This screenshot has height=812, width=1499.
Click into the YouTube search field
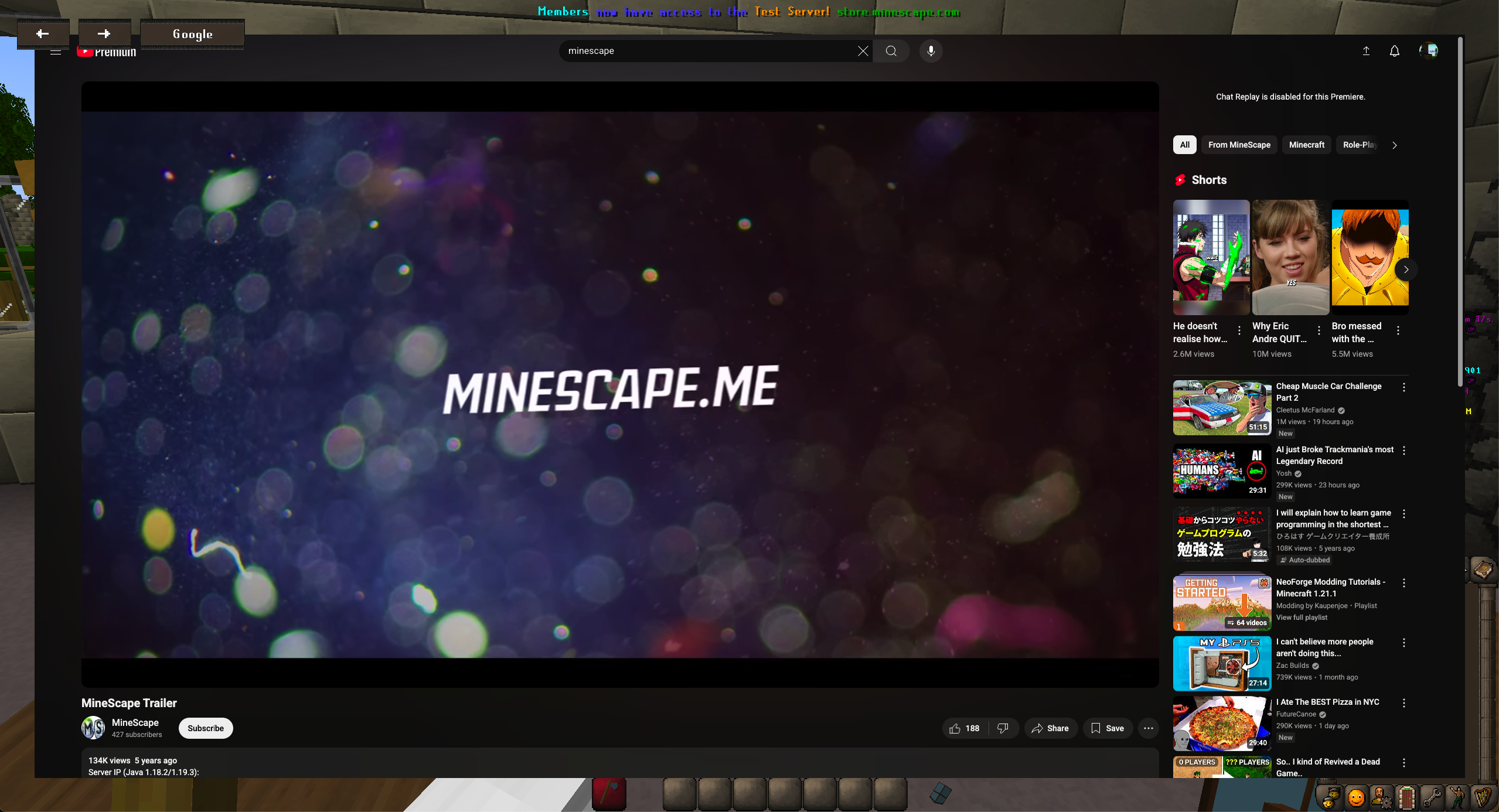(x=709, y=51)
